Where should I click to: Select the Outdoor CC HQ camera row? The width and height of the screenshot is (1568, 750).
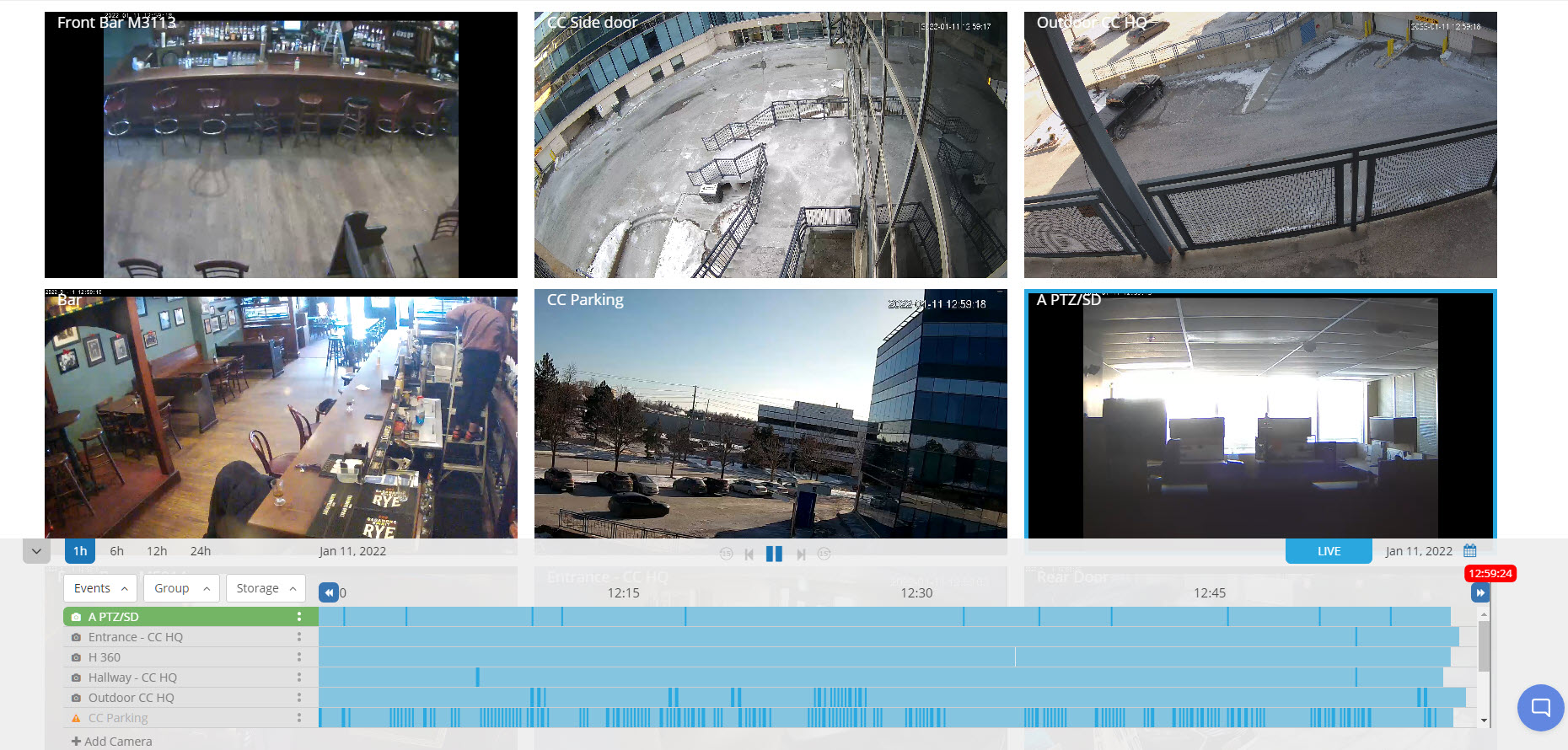click(191, 698)
